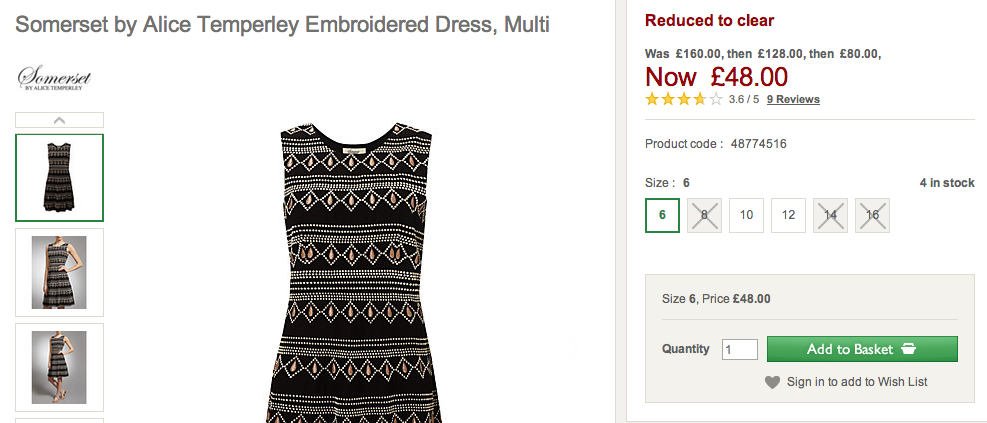Click the wish list heart icon
987x423 pixels.
coord(772,382)
